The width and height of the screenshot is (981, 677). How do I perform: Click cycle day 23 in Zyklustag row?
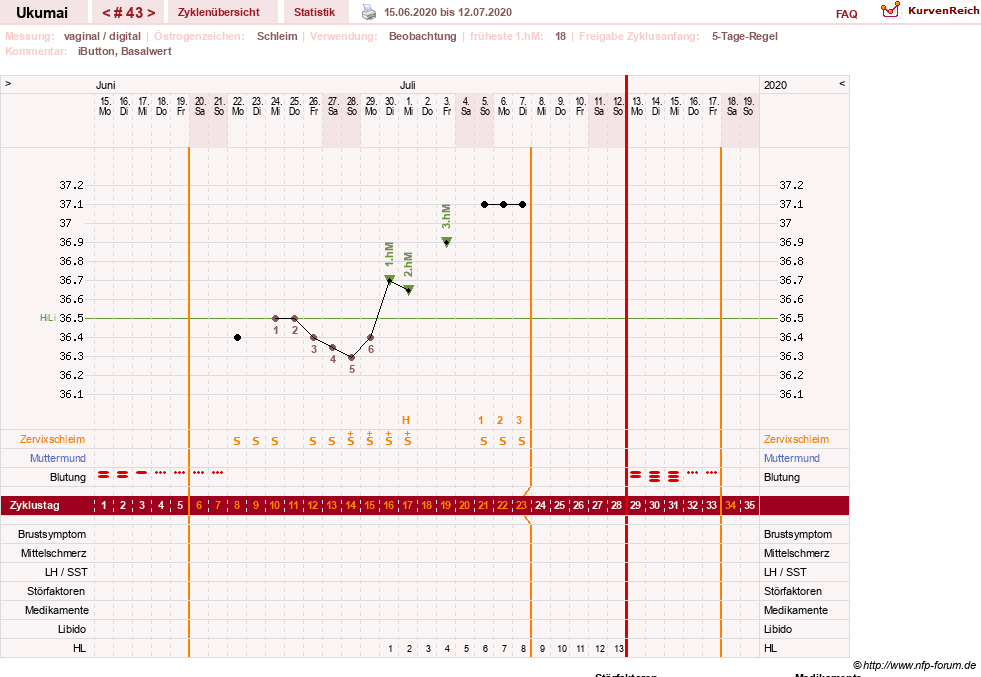522,505
